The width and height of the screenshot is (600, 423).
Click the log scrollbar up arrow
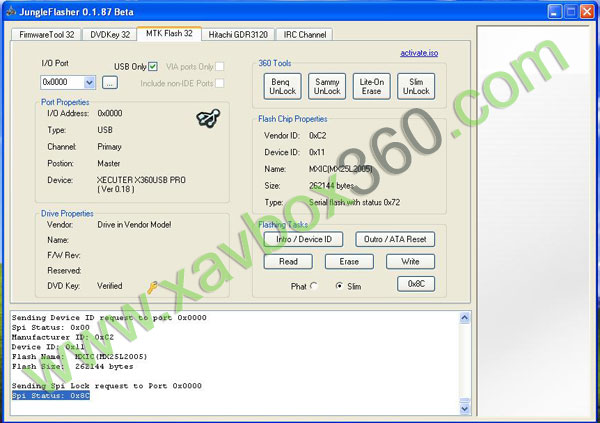(x=465, y=318)
